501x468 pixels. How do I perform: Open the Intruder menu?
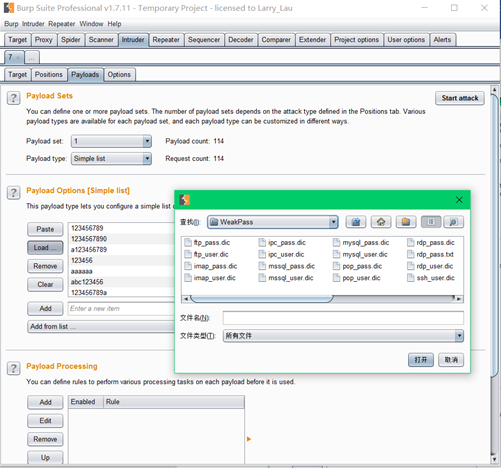coord(33,24)
